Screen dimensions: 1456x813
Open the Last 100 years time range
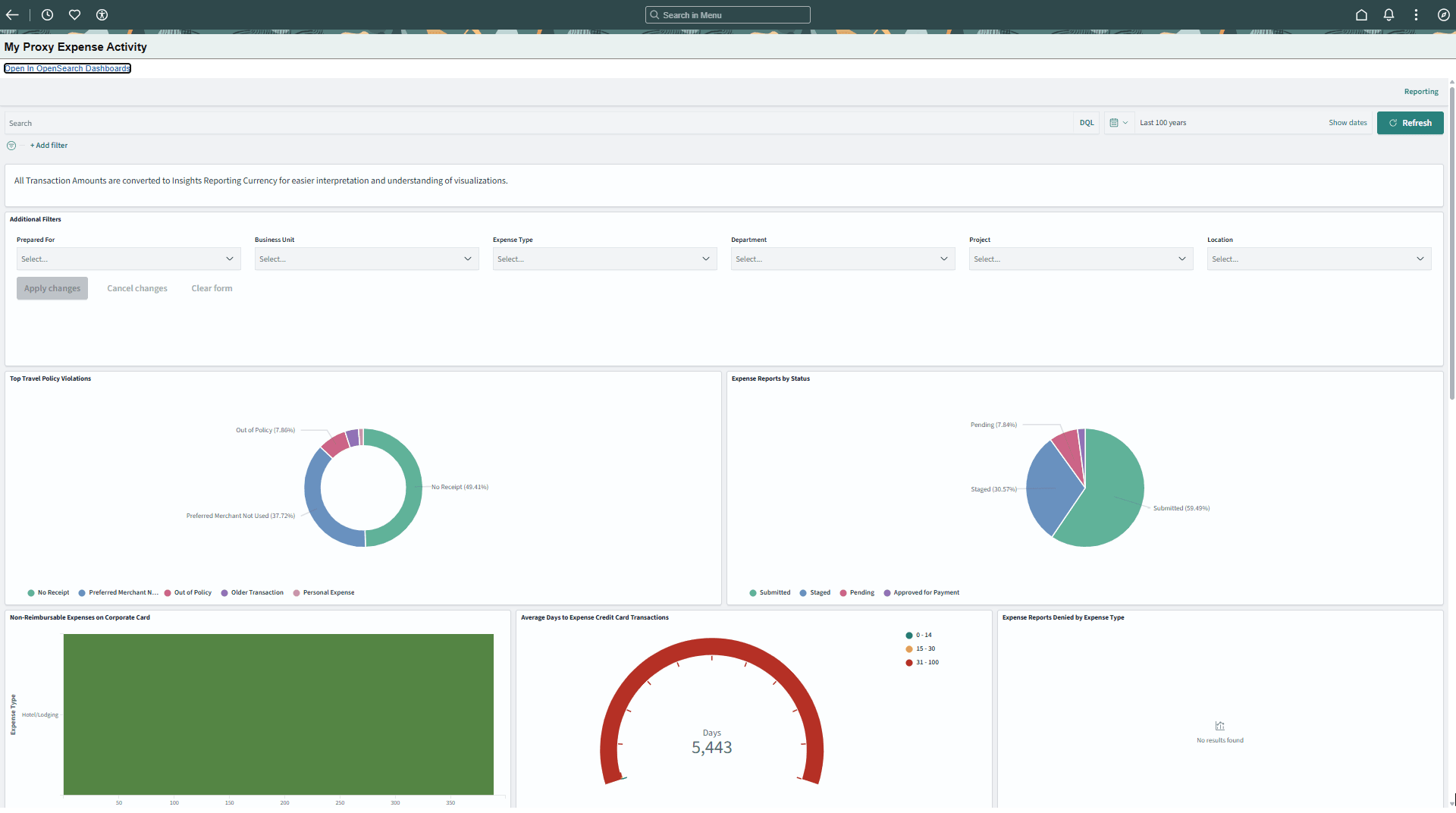point(1163,123)
